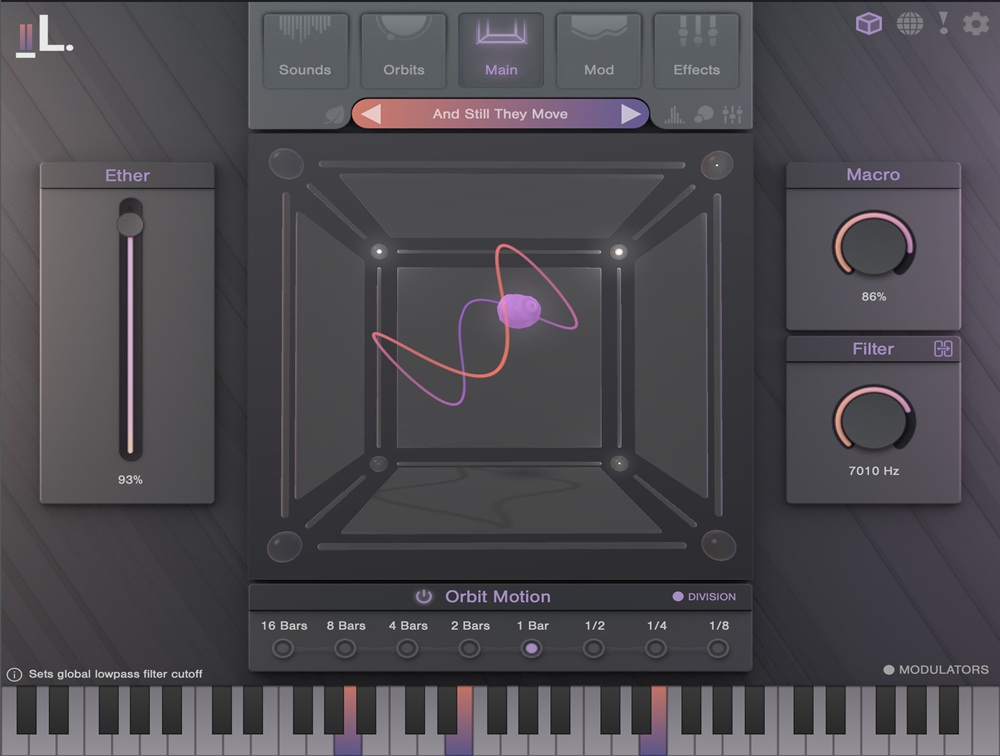The height and width of the screenshot is (756, 1000).
Task: Click the leaf icon beside preset name
Action: point(332,116)
